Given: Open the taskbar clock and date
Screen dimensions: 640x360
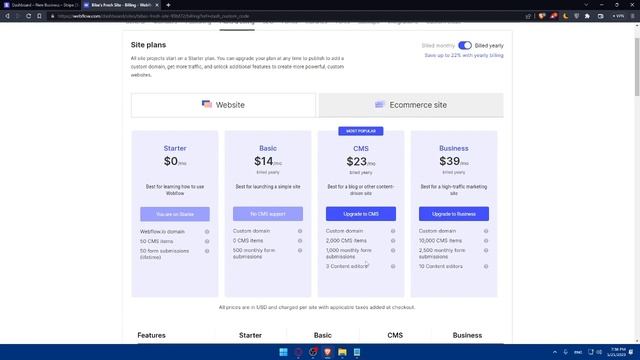Looking at the screenshot, I should coord(616,352).
